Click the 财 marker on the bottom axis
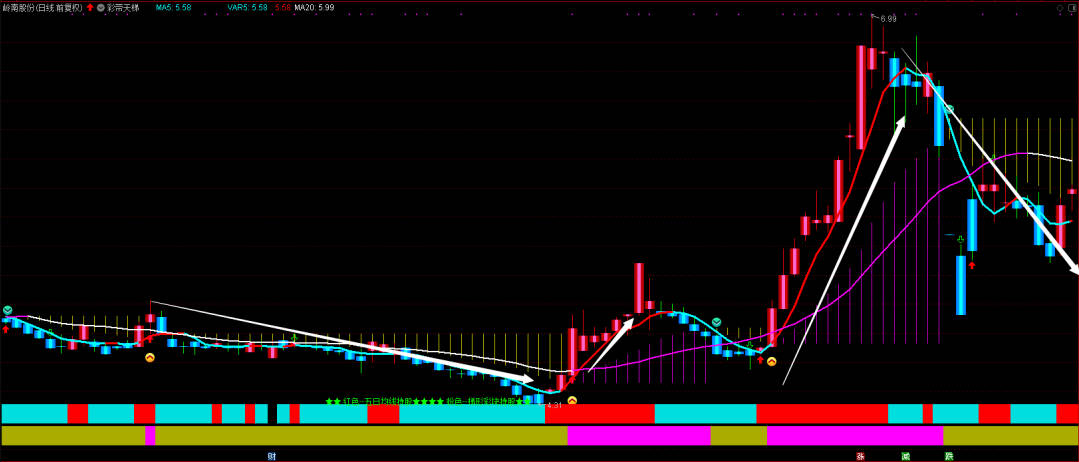This screenshot has height=462, width=1079. pyautogui.click(x=271, y=456)
